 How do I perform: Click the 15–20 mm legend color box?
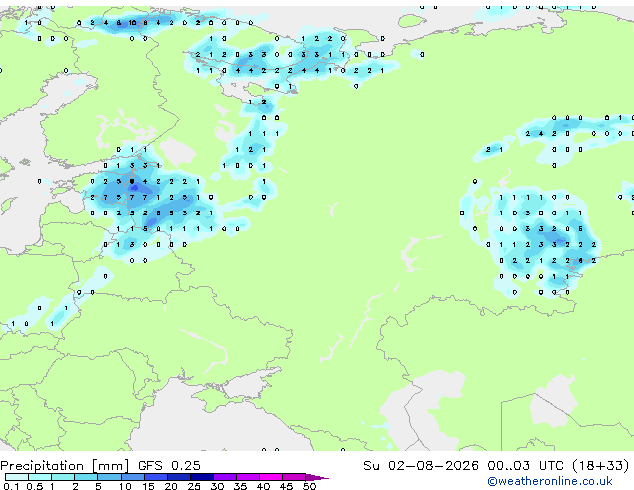point(156,477)
